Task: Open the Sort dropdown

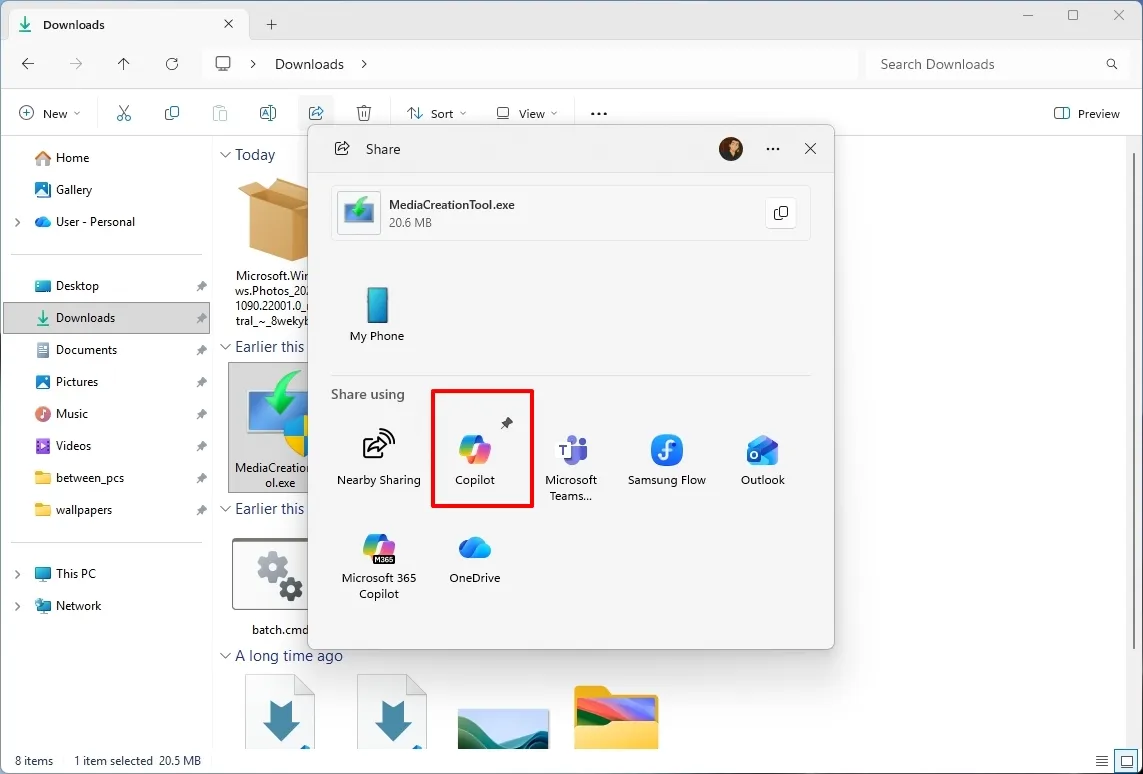Action: [436, 114]
